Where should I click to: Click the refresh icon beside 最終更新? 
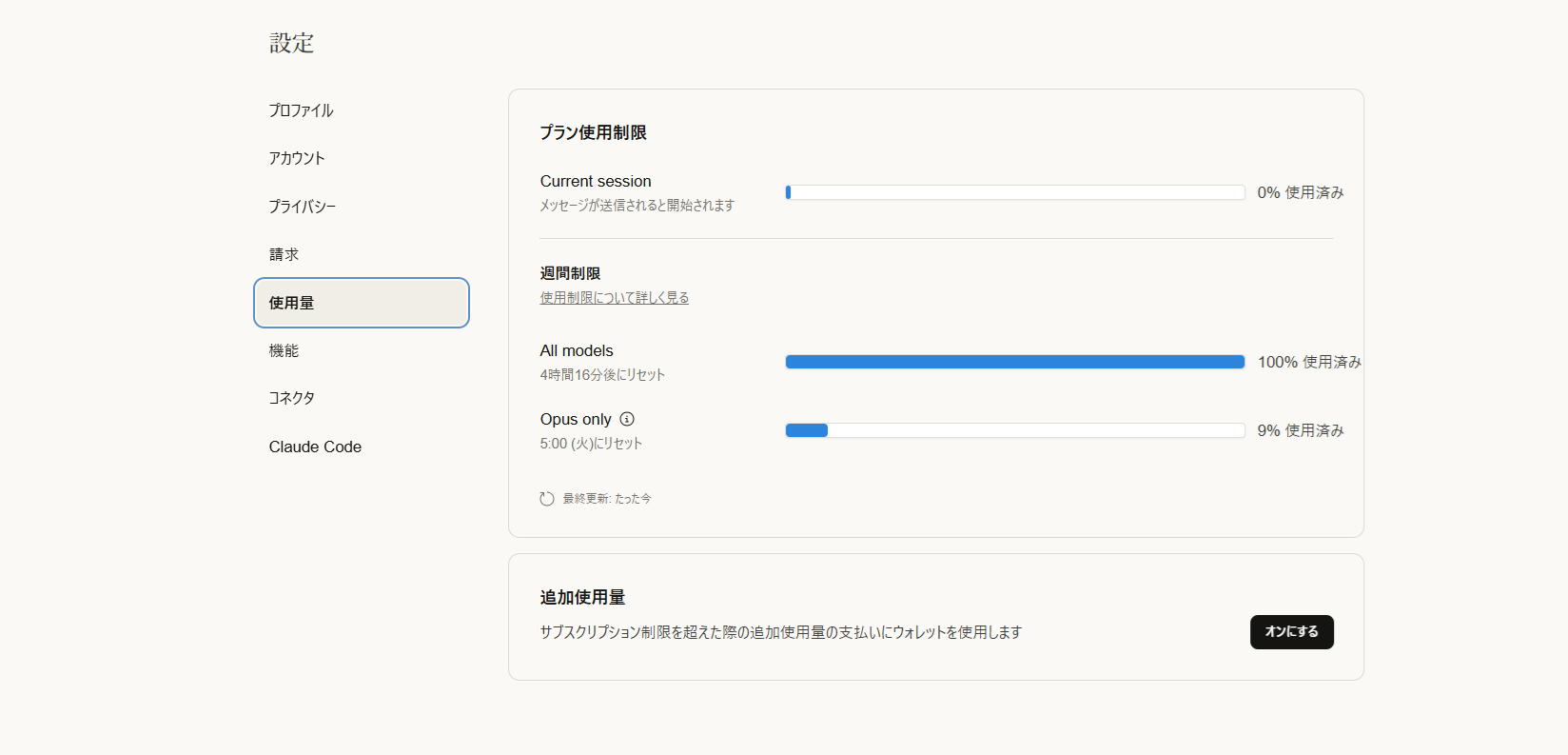pyautogui.click(x=547, y=499)
